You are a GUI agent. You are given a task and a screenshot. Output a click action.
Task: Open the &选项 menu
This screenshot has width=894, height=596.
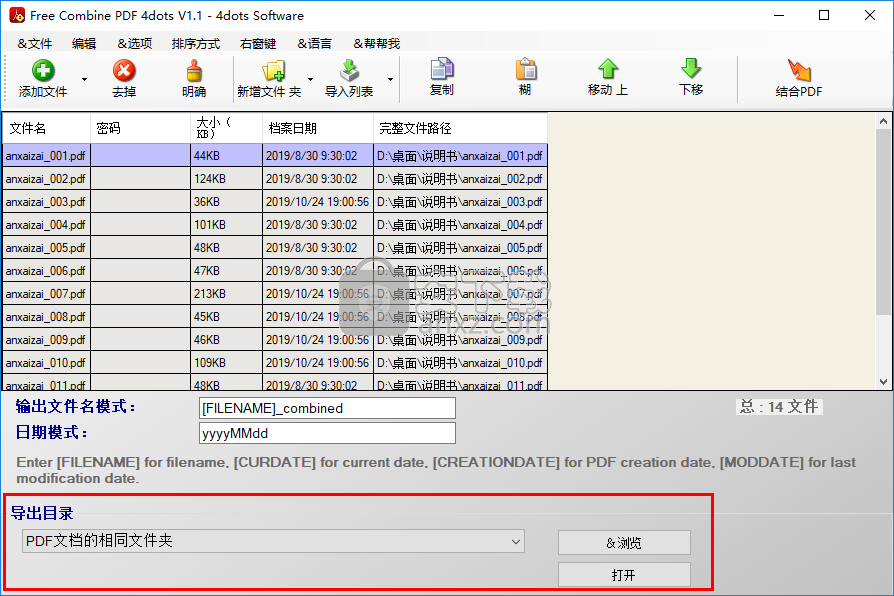tap(135, 43)
